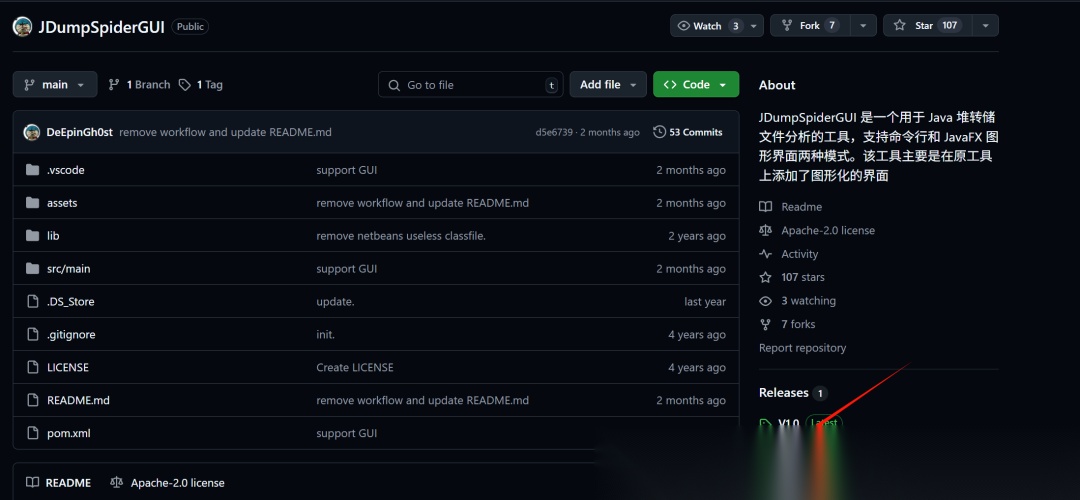1080x500 pixels.
Task: Expand the Fork options dropdown arrow
Action: 863,25
